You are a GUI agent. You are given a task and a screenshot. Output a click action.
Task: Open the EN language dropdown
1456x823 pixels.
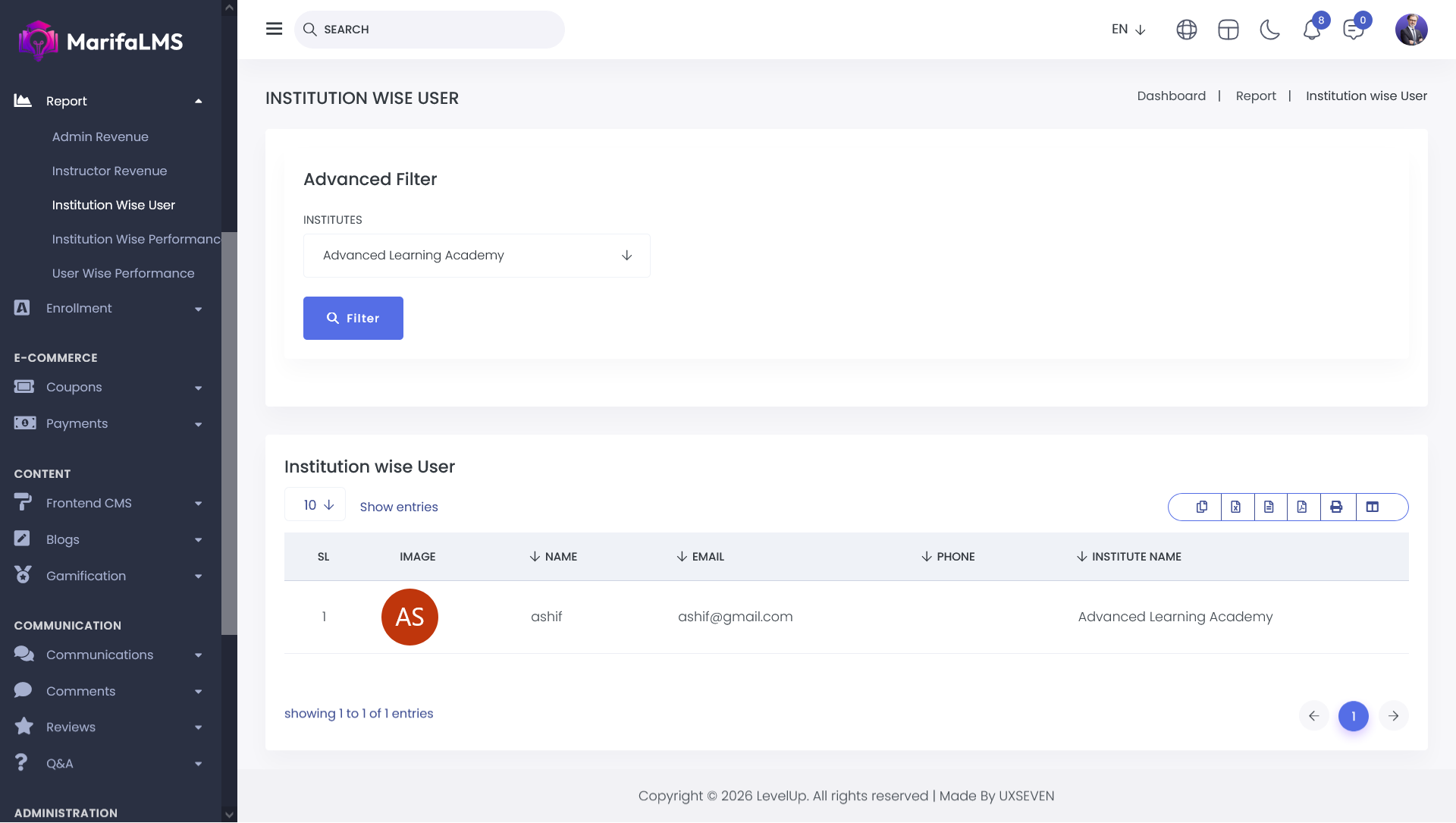[1128, 30]
